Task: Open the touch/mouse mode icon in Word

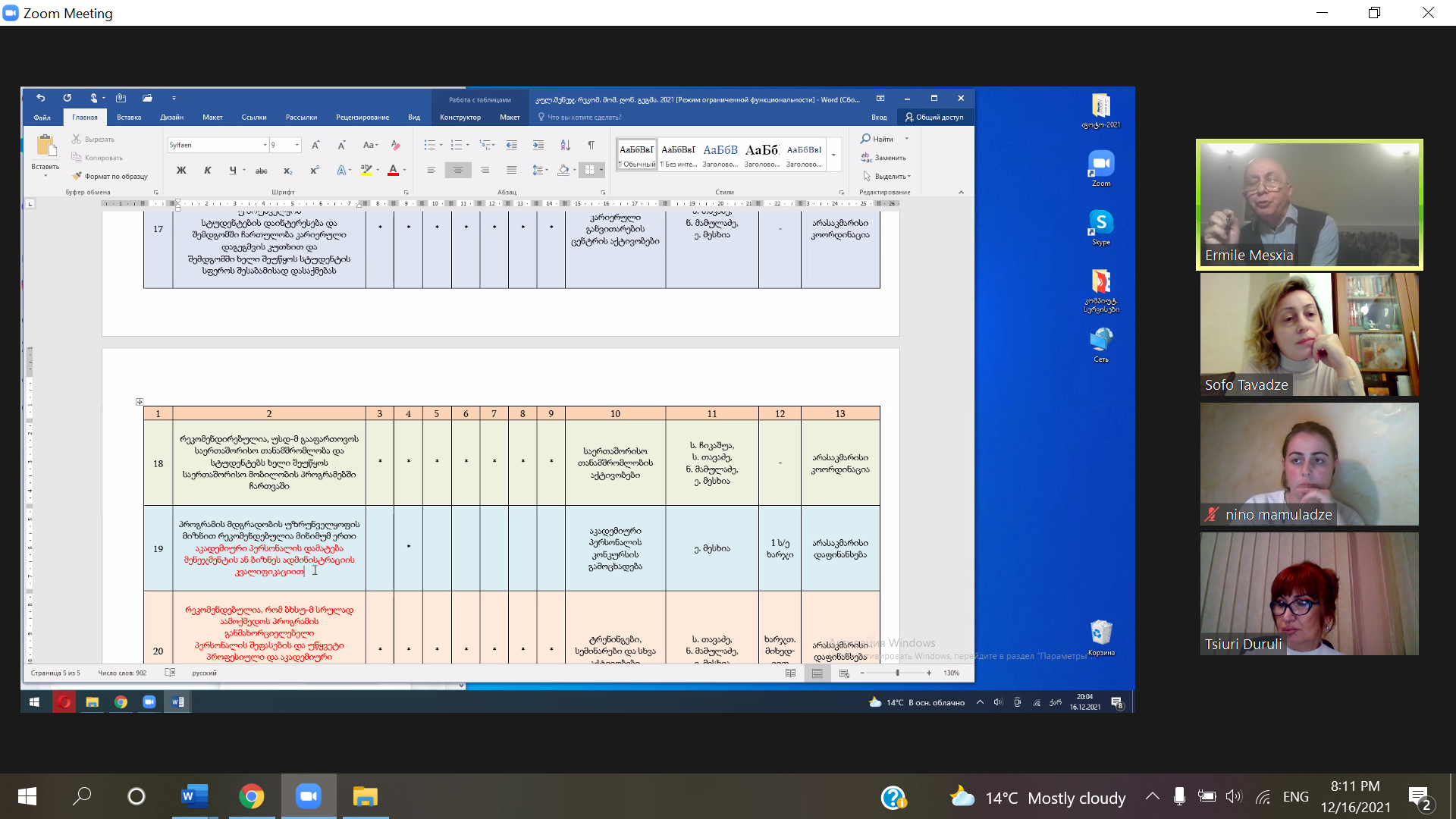Action: point(93,98)
